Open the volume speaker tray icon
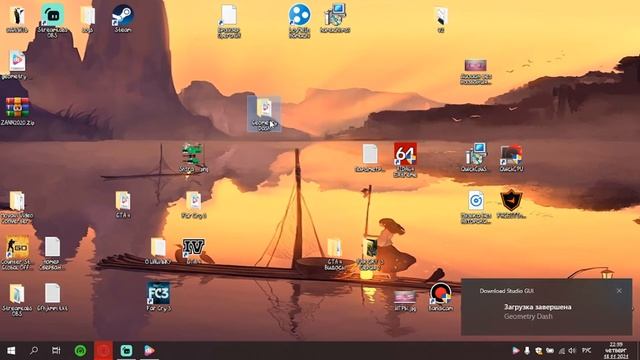The width and height of the screenshot is (640, 360). click(572, 351)
